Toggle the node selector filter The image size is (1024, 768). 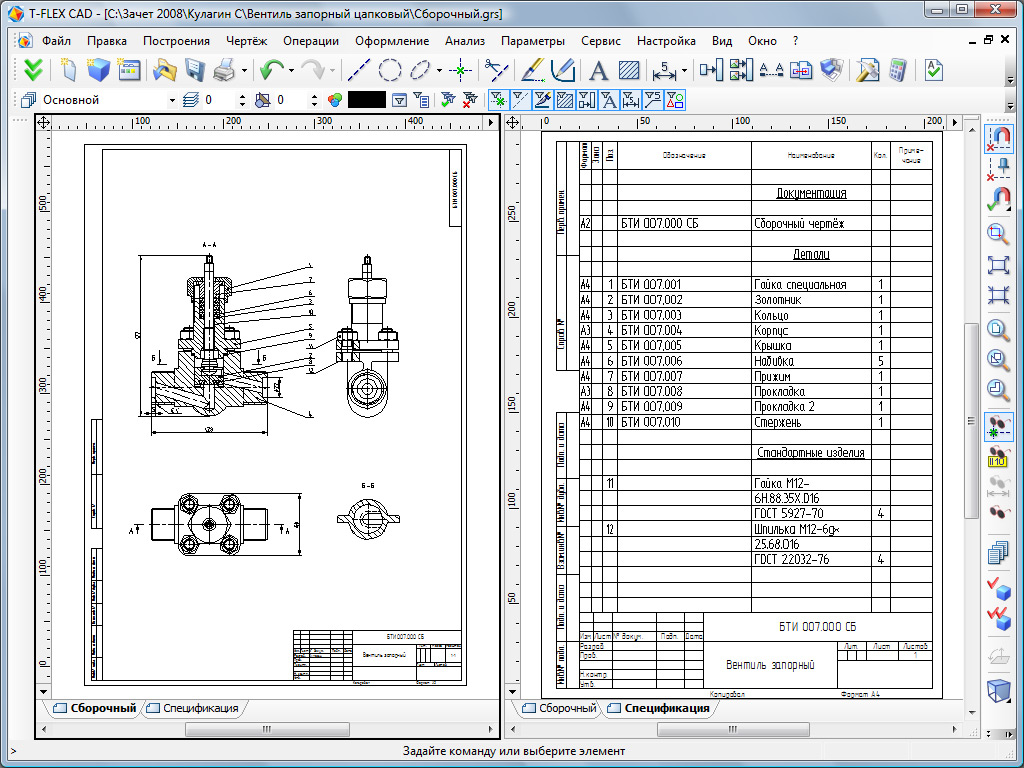[x=498, y=100]
